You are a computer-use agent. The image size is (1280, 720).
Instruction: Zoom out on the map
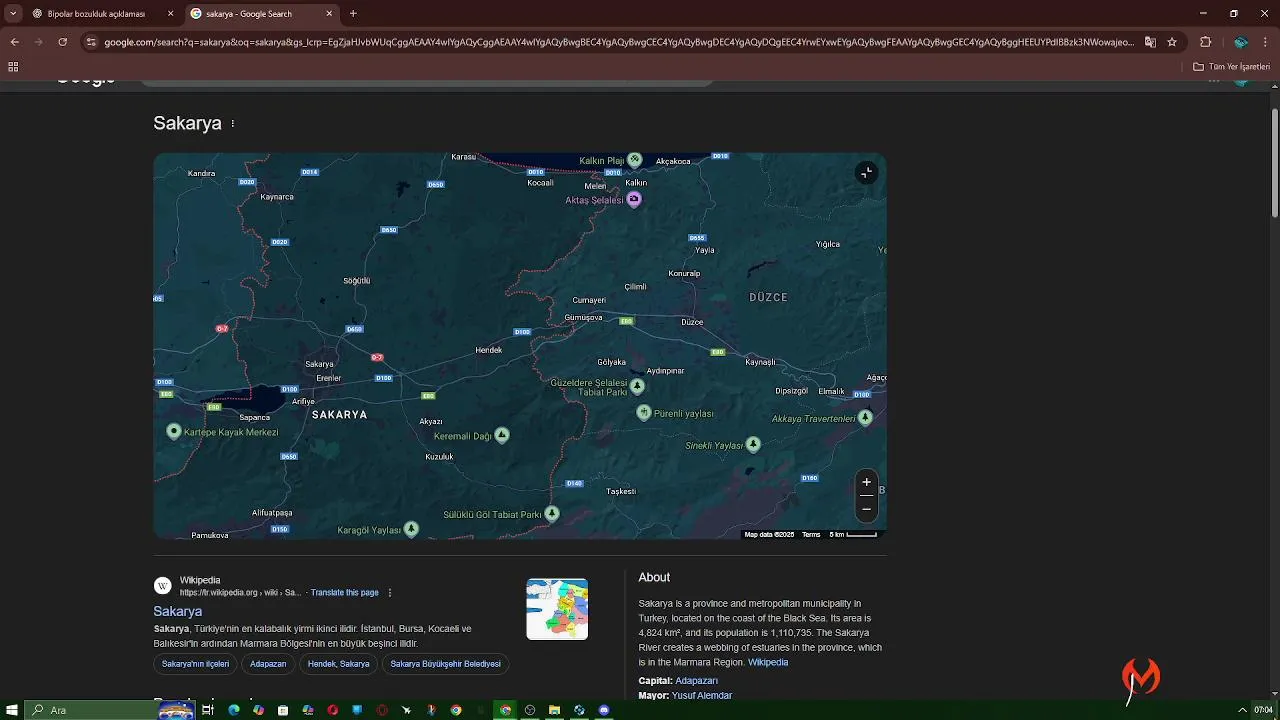click(867, 509)
